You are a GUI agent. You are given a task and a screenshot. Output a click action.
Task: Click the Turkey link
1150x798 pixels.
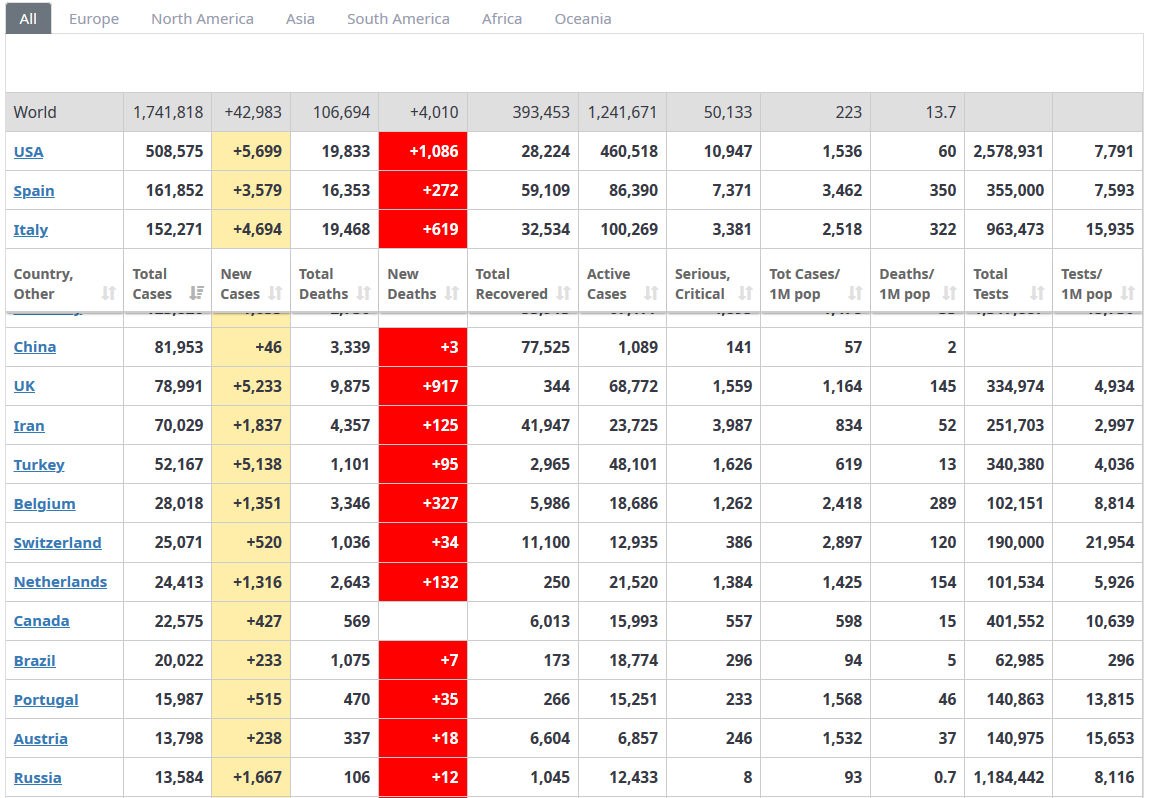coord(39,464)
